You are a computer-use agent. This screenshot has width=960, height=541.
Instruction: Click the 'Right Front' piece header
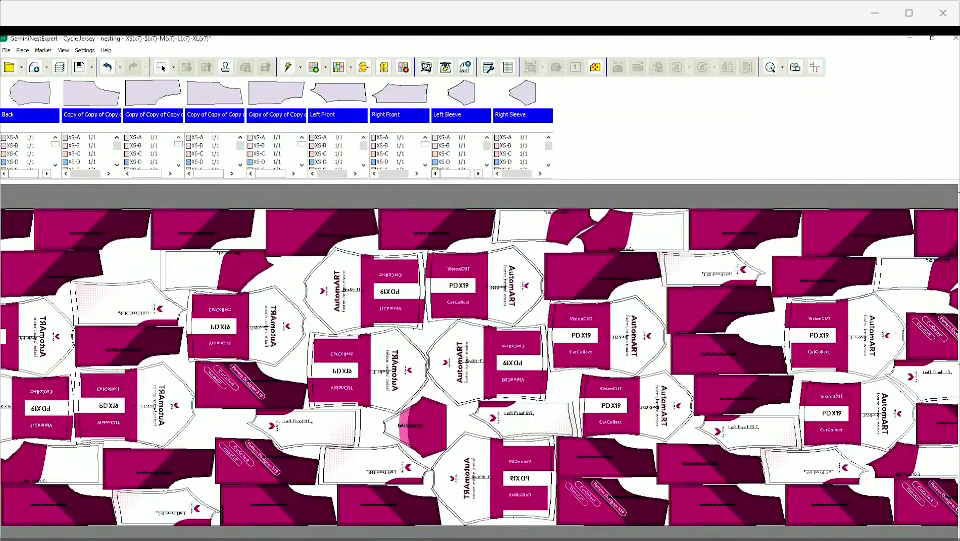point(399,114)
